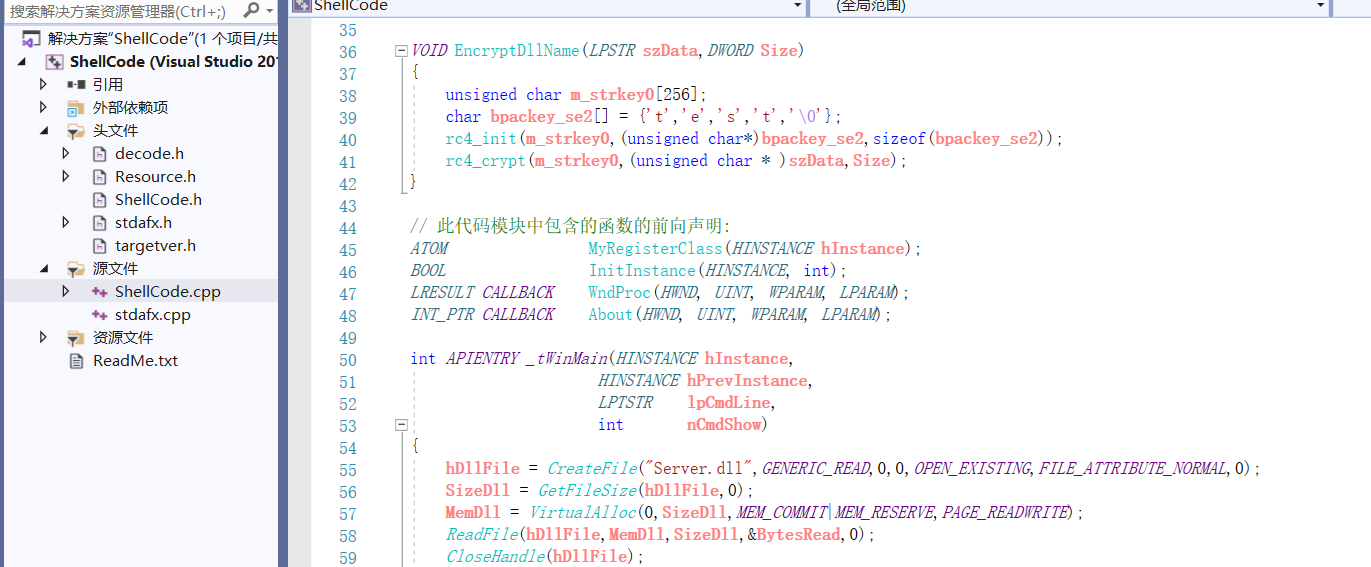Click rc4_crypt call on line 41
The image size is (1371, 567).
point(486,161)
